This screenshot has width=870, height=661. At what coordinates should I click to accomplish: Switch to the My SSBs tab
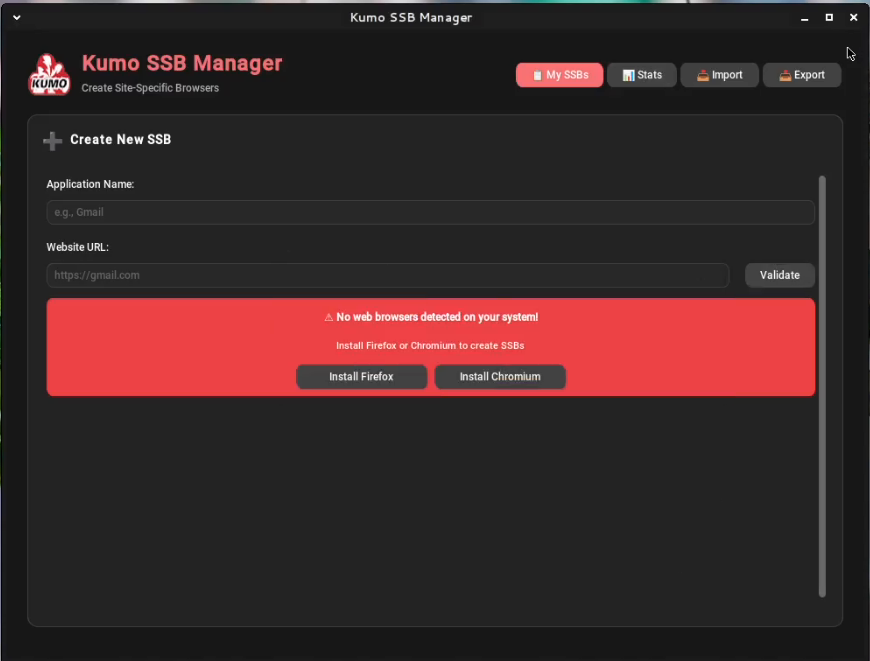tap(559, 75)
